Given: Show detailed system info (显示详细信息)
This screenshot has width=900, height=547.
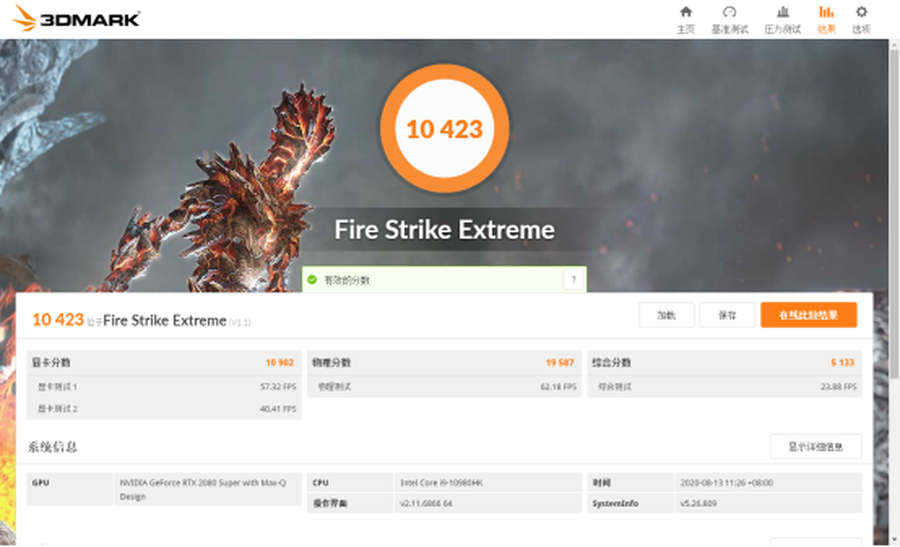Looking at the screenshot, I should tap(815, 446).
